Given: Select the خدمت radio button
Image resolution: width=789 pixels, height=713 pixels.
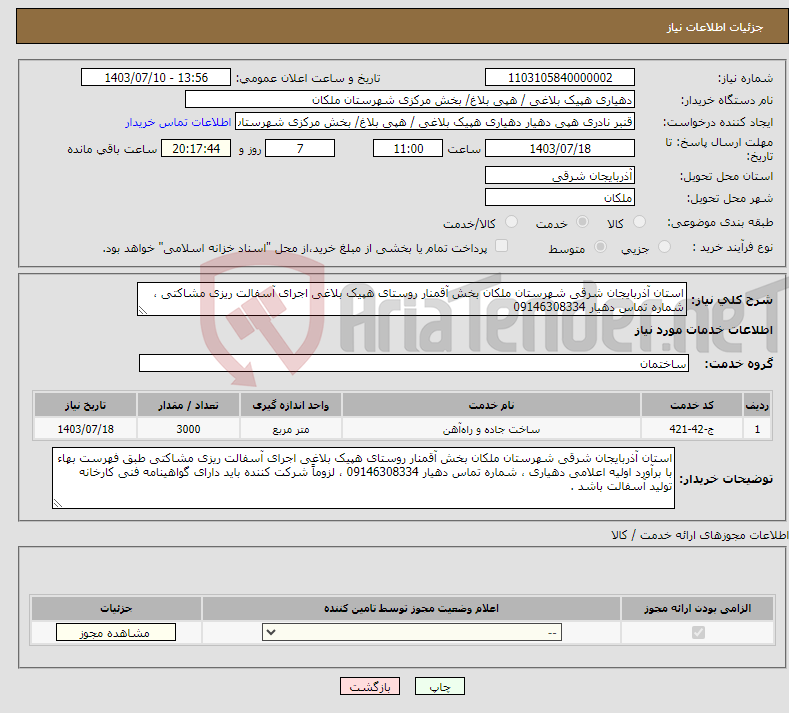Looking at the screenshot, I should (x=582, y=222).
